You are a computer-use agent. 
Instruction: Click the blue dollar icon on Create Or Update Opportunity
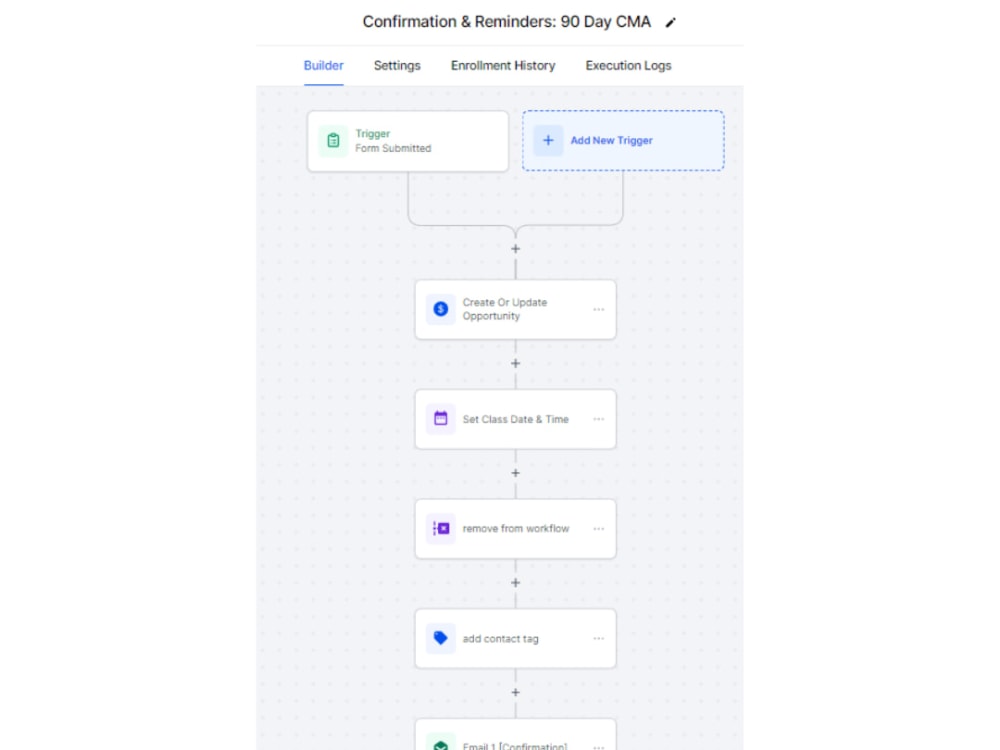click(440, 309)
